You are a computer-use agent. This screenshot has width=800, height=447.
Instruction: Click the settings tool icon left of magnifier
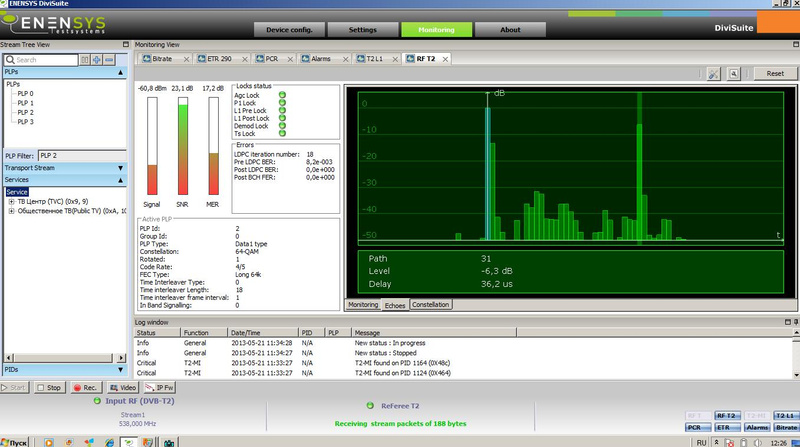[x=713, y=74]
